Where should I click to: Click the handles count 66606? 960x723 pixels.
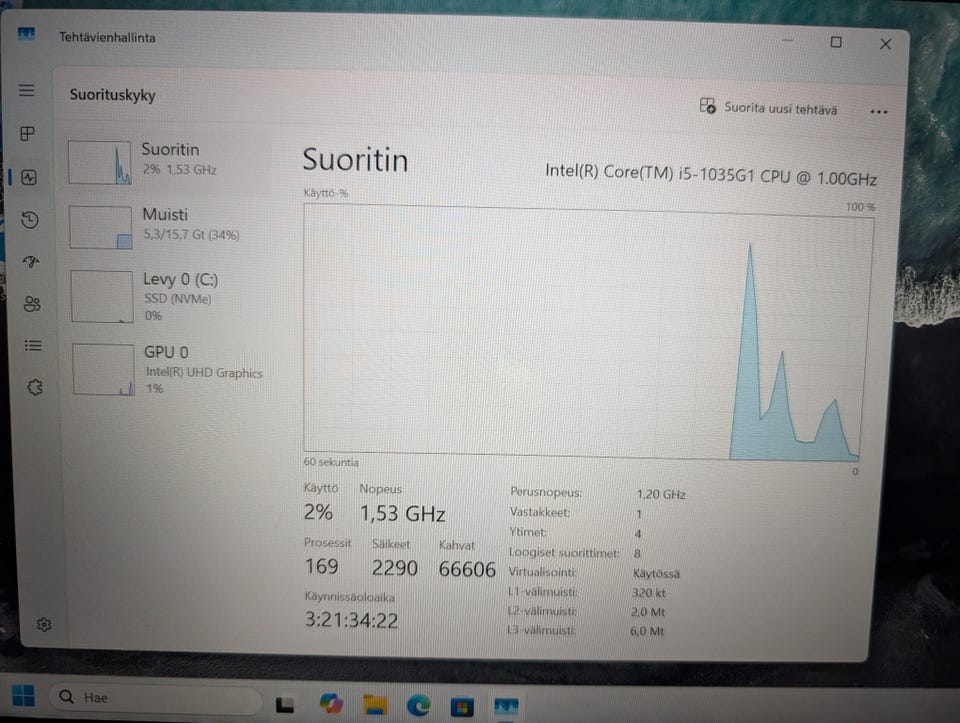click(x=467, y=569)
